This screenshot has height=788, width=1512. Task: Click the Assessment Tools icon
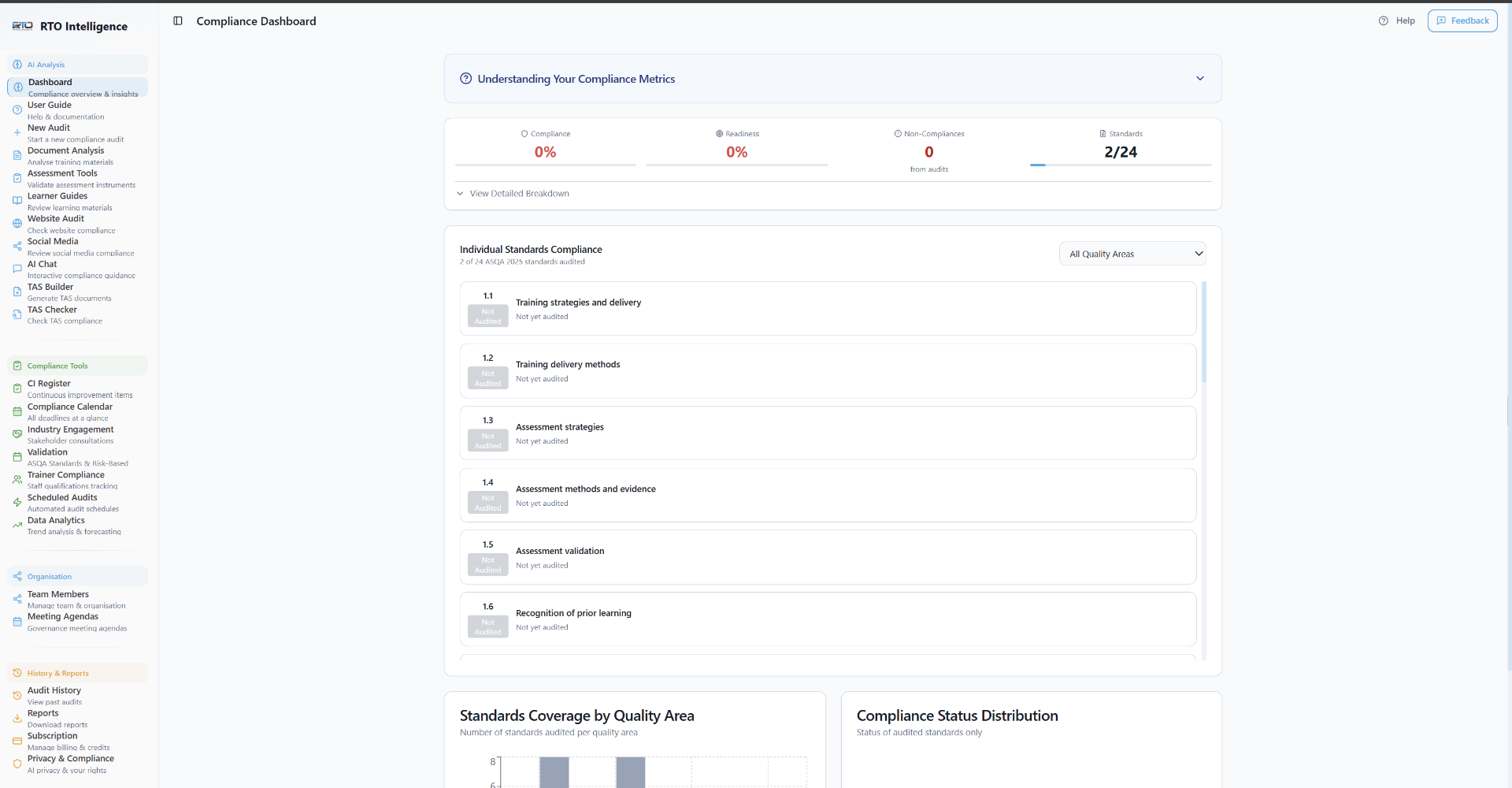(17, 178)
